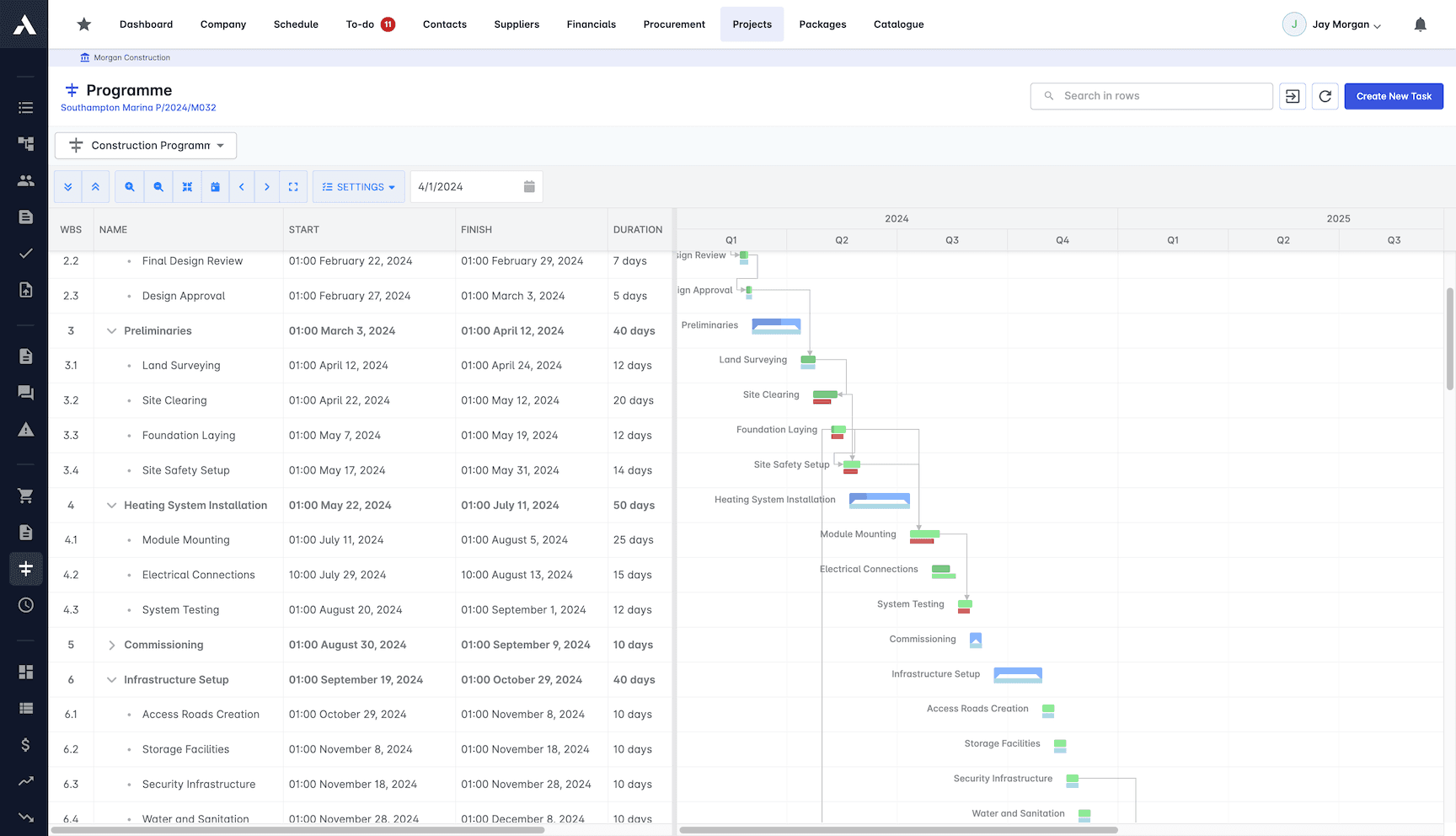Click the Search in rows field
The height and width of the screenshot is (836, 1456).
(x=1151, y=95)
